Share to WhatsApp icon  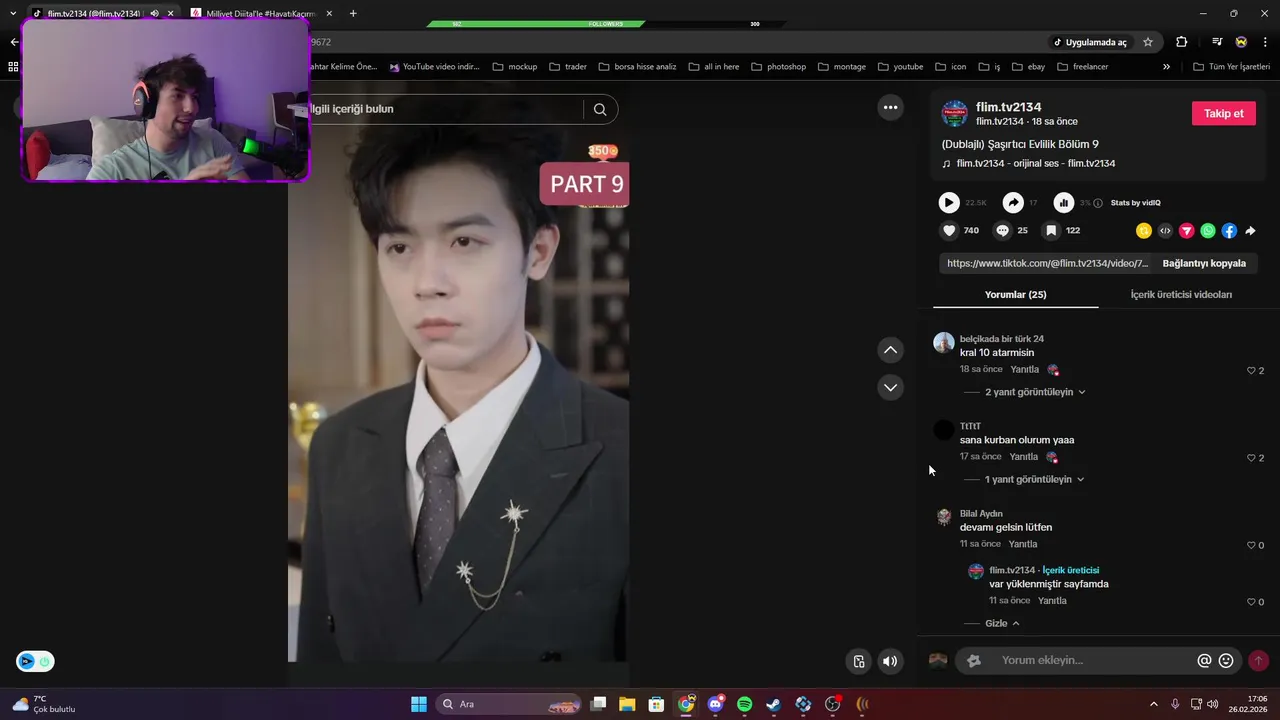[x=1208, y=230]
